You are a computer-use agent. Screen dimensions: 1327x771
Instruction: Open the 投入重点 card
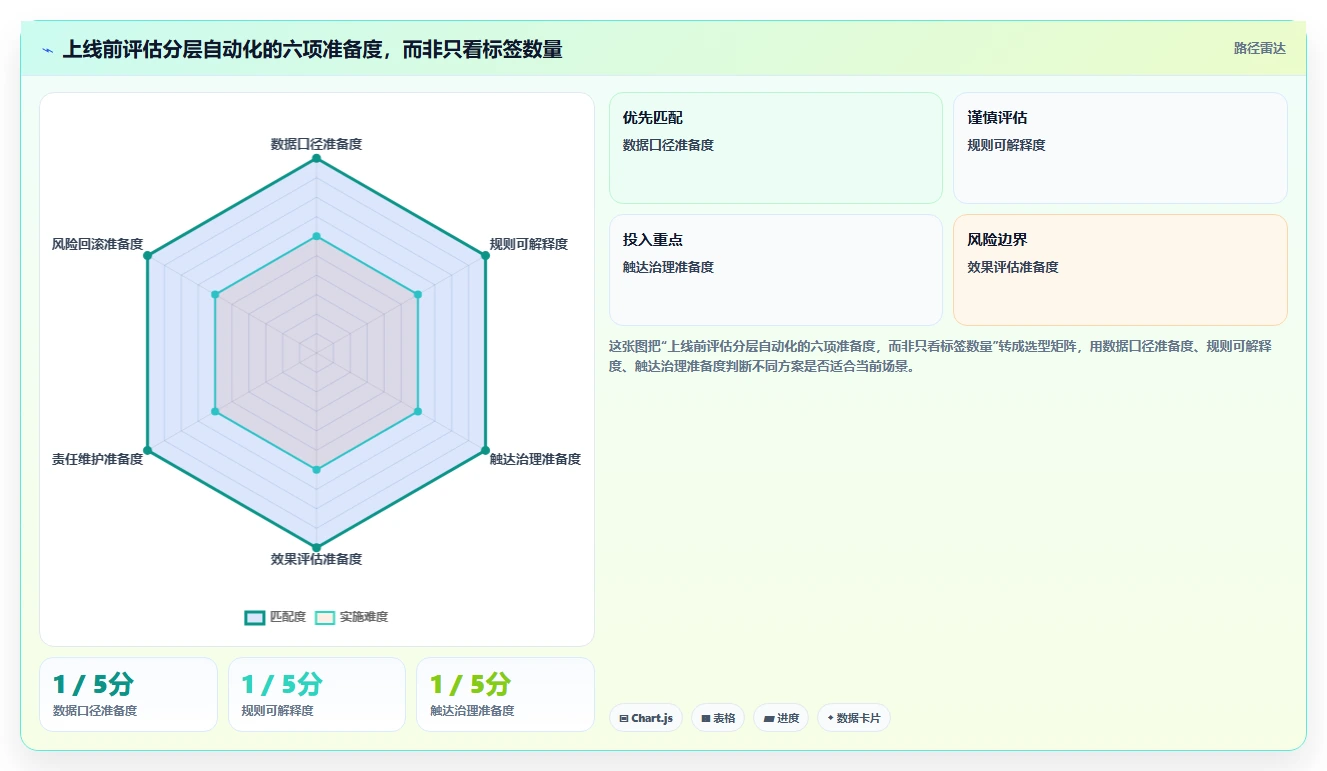tap(776, 270)
